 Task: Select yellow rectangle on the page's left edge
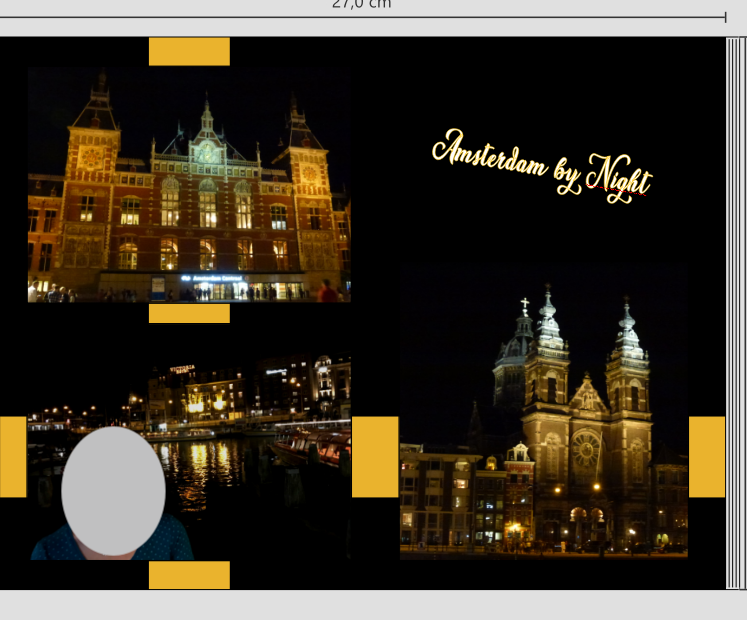tap(13, 457)
